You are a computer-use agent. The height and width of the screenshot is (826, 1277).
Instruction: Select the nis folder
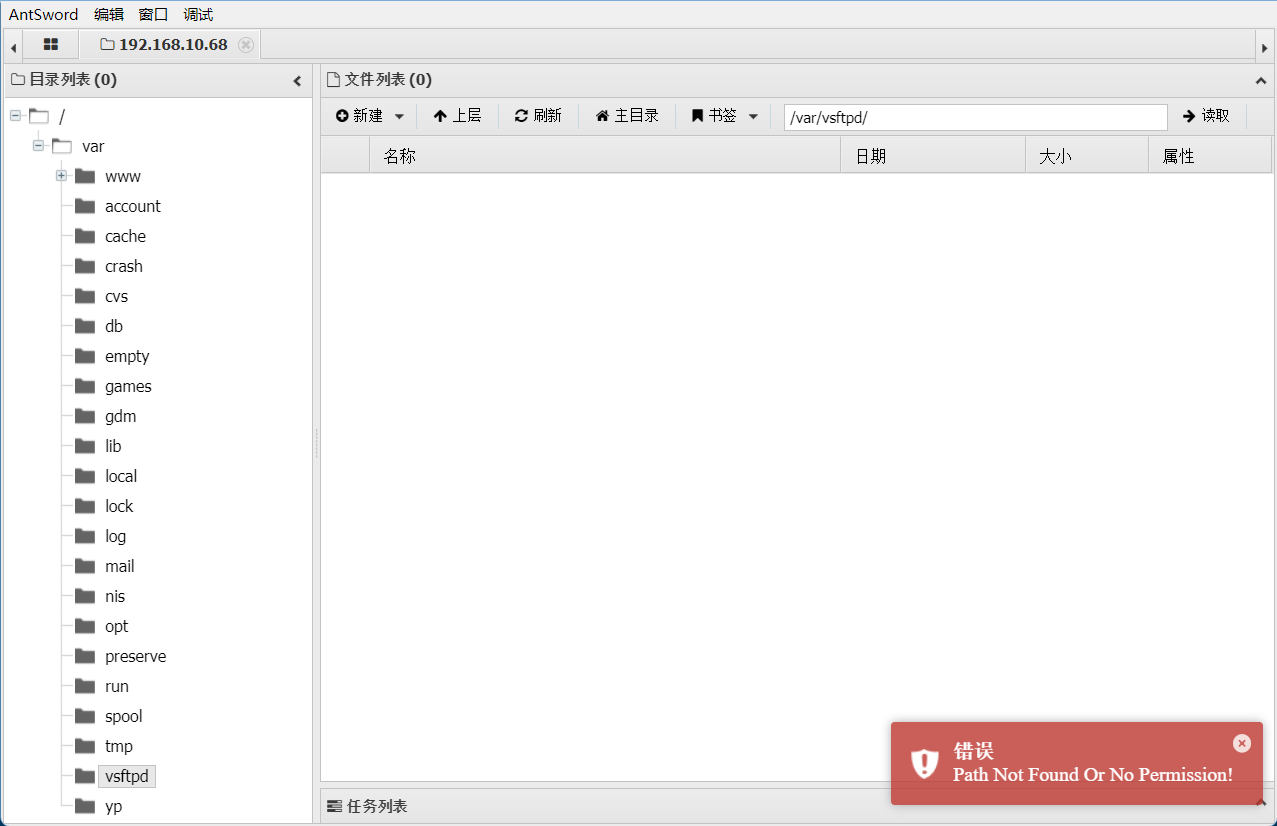115,596
